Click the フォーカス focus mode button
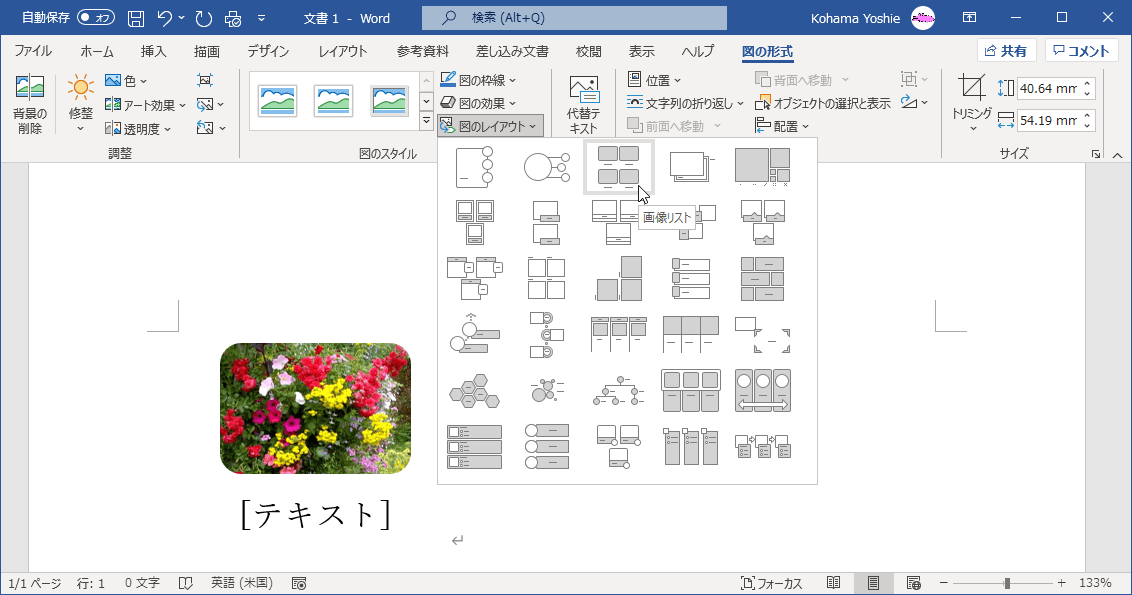1132x595 pixels. 772,583
